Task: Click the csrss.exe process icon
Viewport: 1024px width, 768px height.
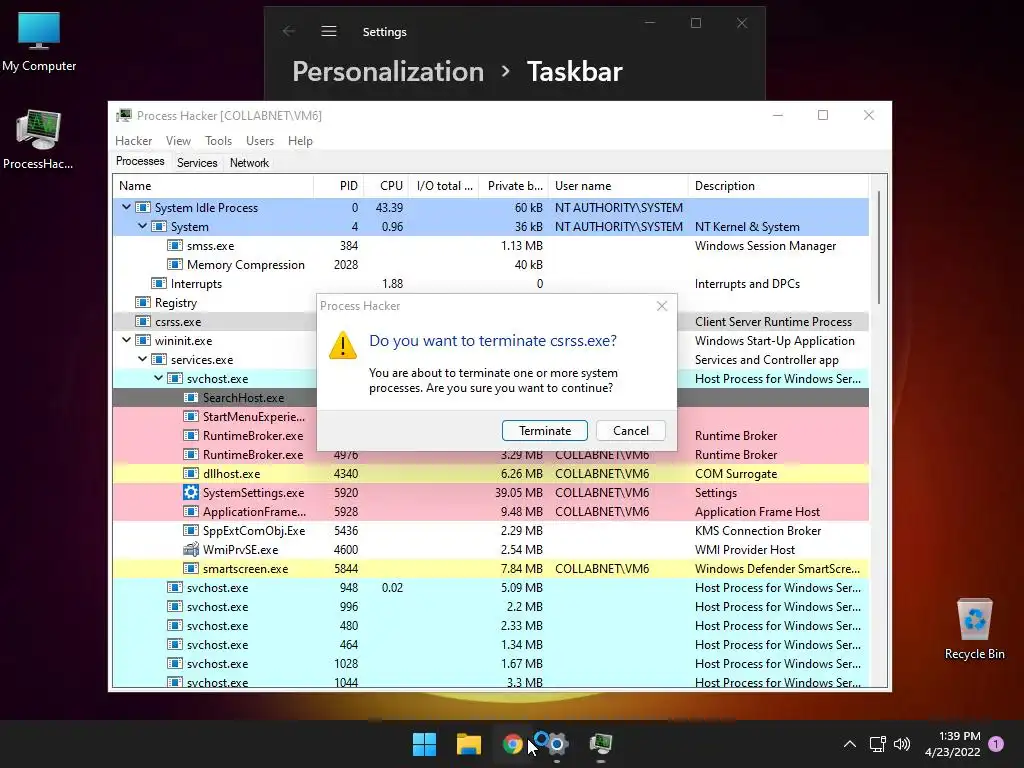Action: click(142, 321)
